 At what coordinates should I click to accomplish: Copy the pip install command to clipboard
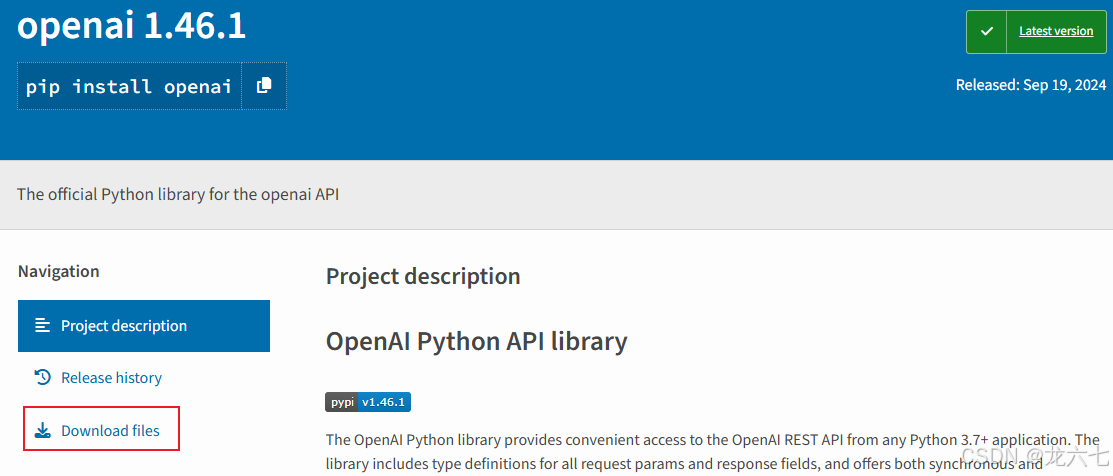(264, 86)
